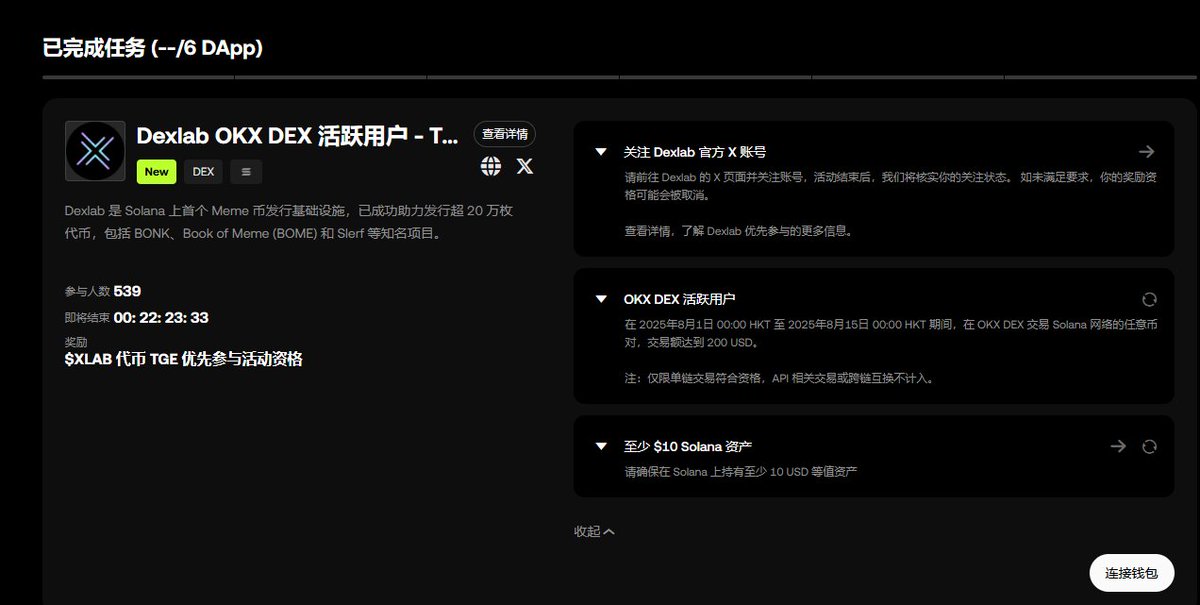Click the 参与人数 label
This screenshot has height=605, width=1200.
[88, 292]
